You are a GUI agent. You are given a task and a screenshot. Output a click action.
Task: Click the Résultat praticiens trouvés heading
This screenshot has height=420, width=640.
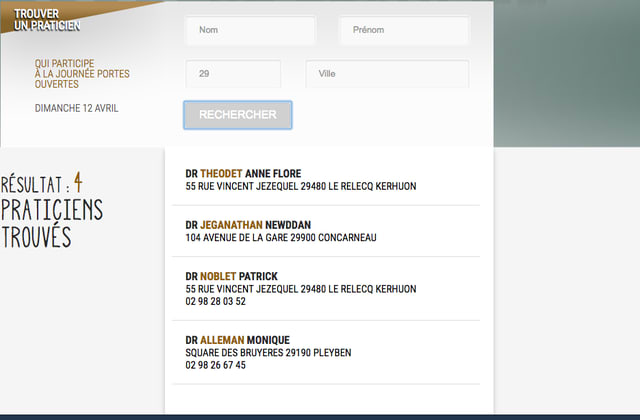[x=50, y=210]
